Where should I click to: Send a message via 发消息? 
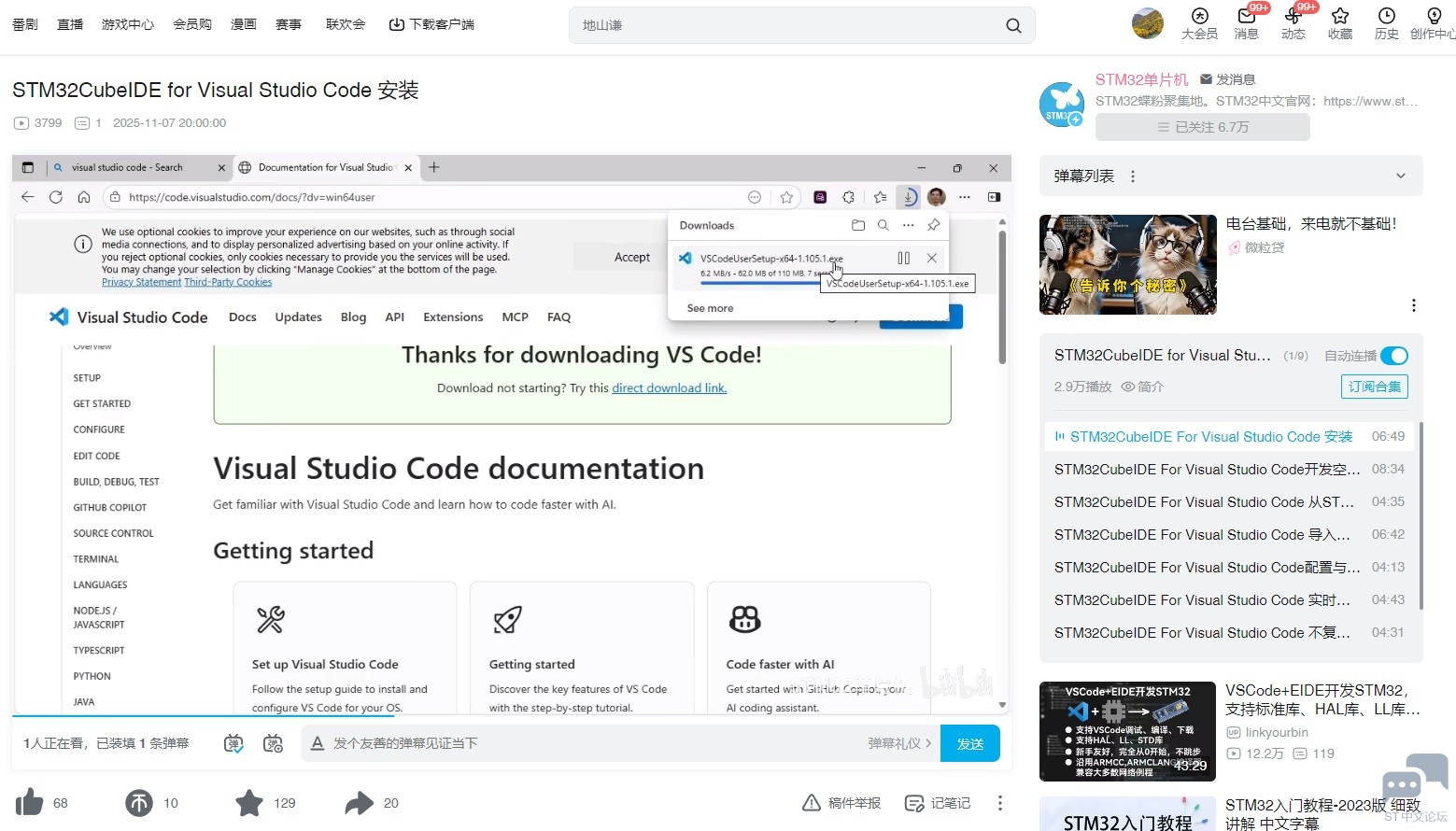click(1227, 79)
